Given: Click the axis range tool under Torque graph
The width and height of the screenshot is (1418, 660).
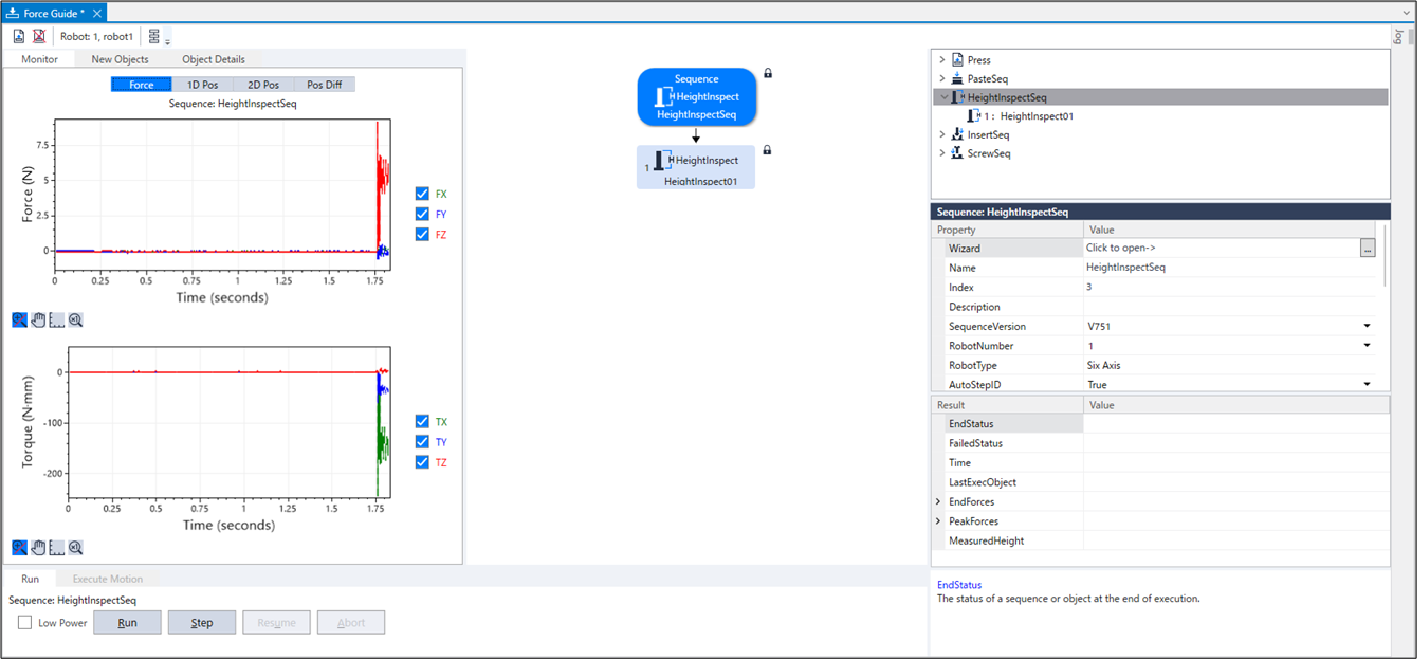Looking at the screenshot, I should click(x=57, y=547).
